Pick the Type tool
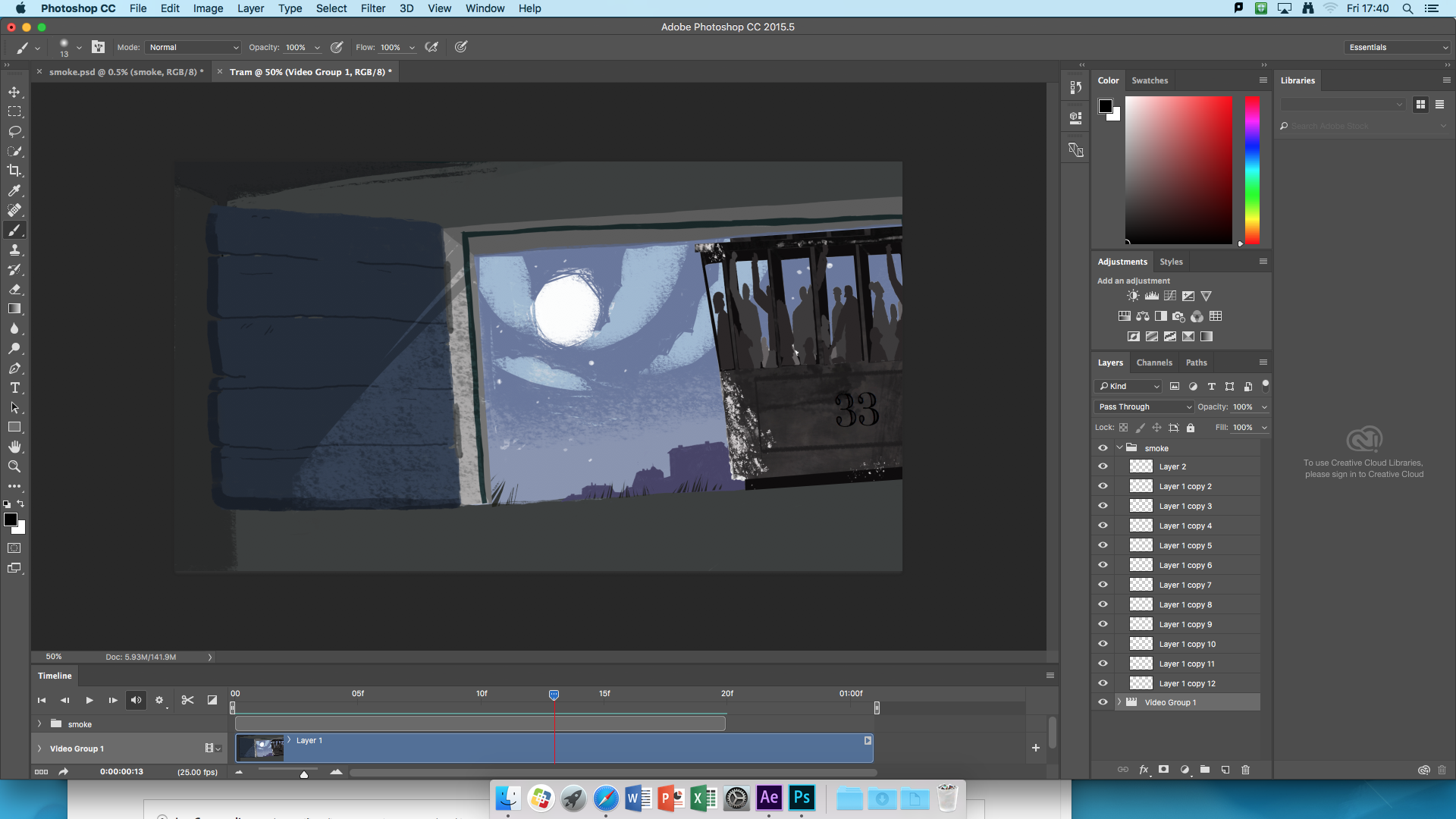 [14, 388]
